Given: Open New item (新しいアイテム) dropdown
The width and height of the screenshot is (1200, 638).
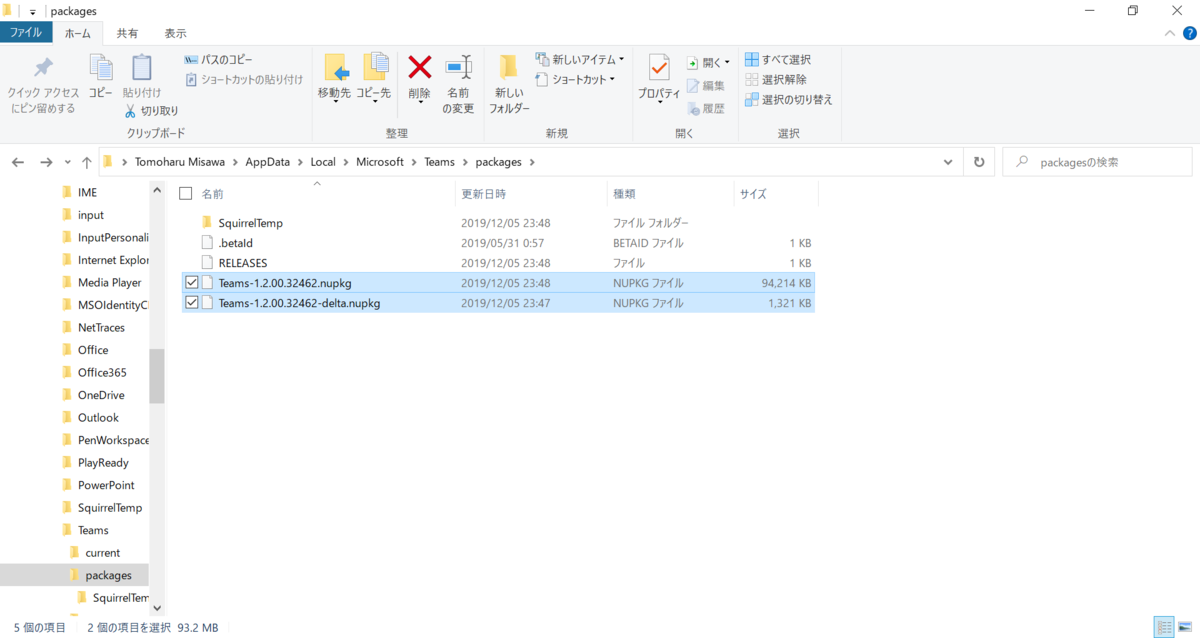Looking at the screenshot, I should coord(580,60).
